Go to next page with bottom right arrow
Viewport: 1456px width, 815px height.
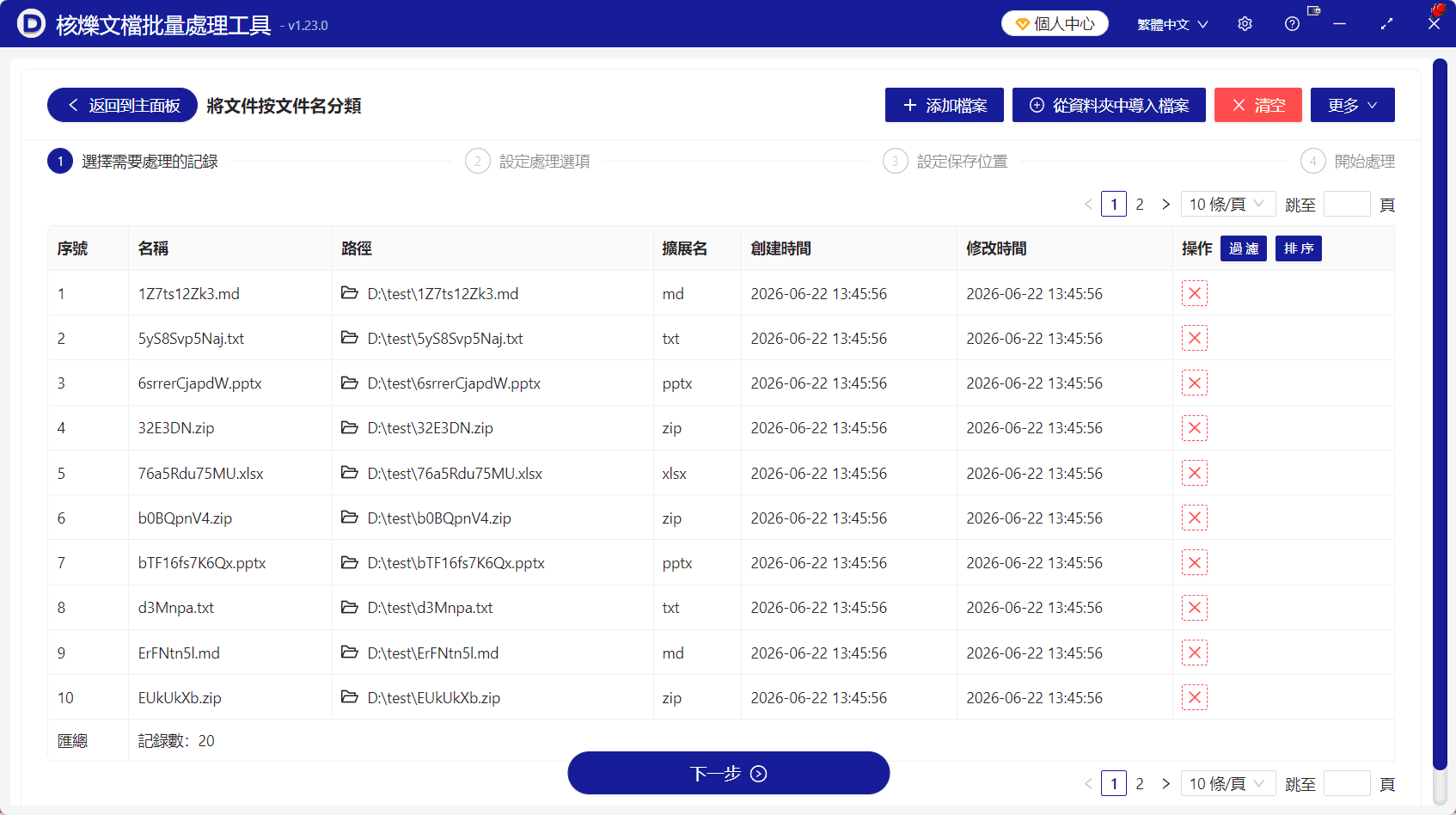coord(1165,784)
